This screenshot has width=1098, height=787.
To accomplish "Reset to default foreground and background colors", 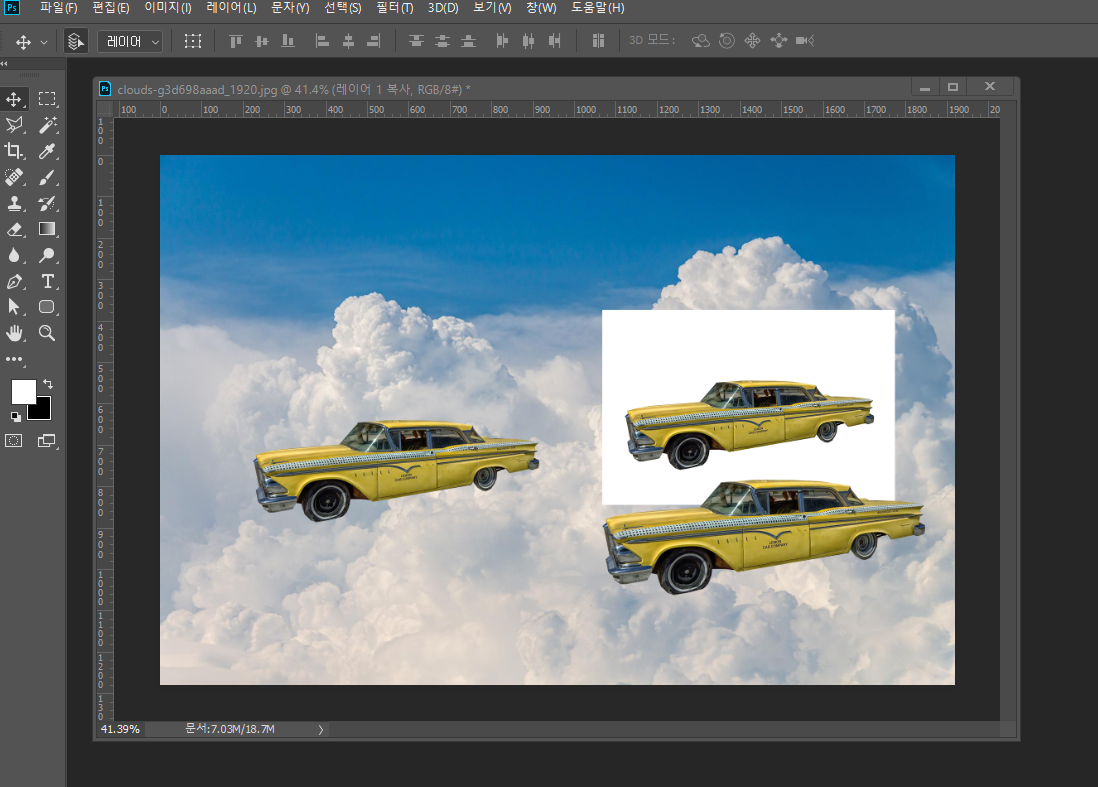I will [x=15, y=417].
